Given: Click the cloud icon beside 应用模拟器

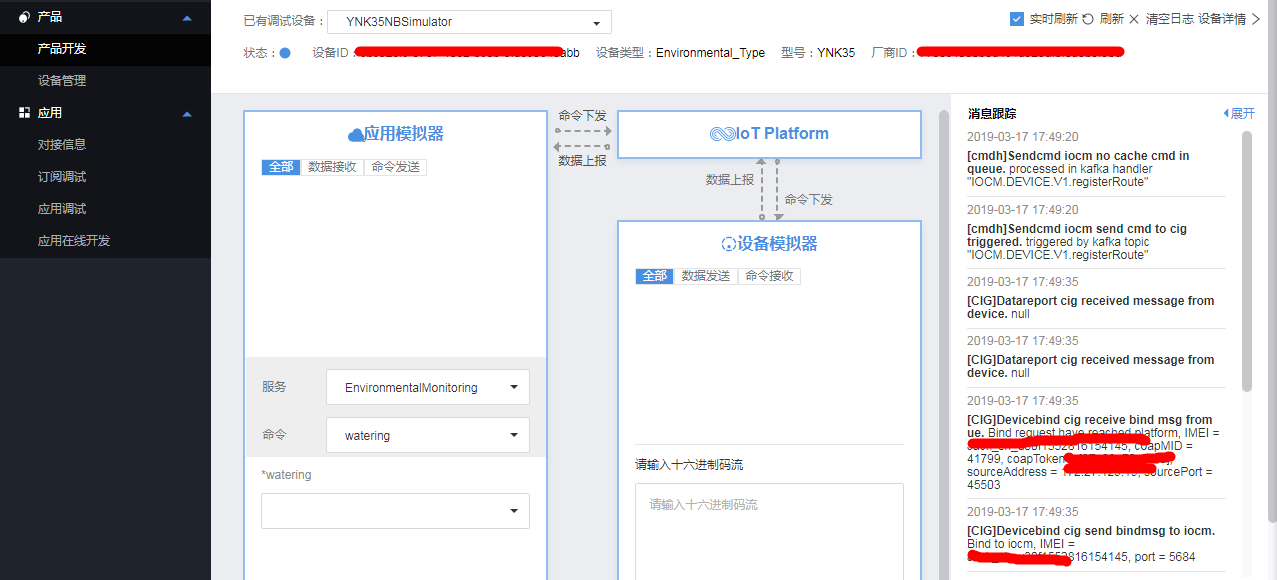Looking at the screenshot, I should (x=355, y=134).
